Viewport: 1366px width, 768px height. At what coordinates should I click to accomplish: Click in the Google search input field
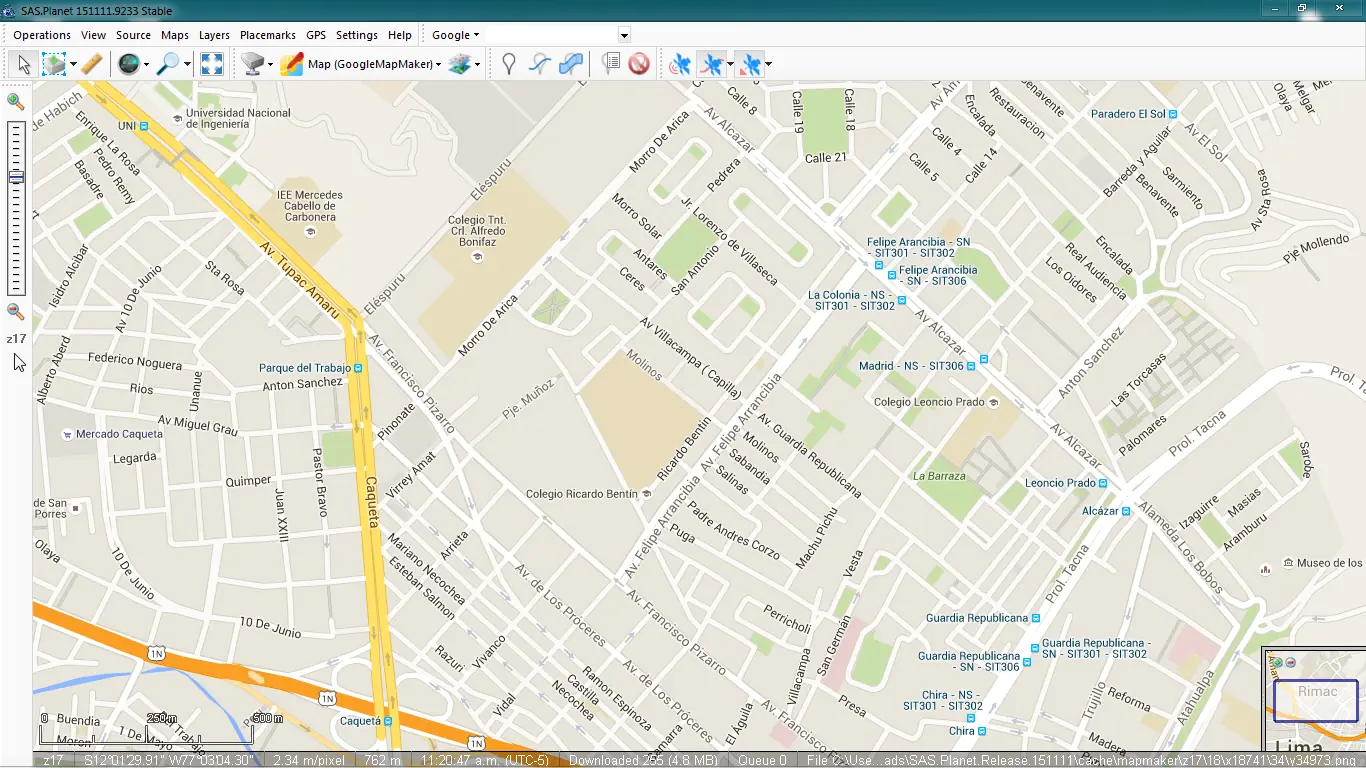click(x=551, y=35)
